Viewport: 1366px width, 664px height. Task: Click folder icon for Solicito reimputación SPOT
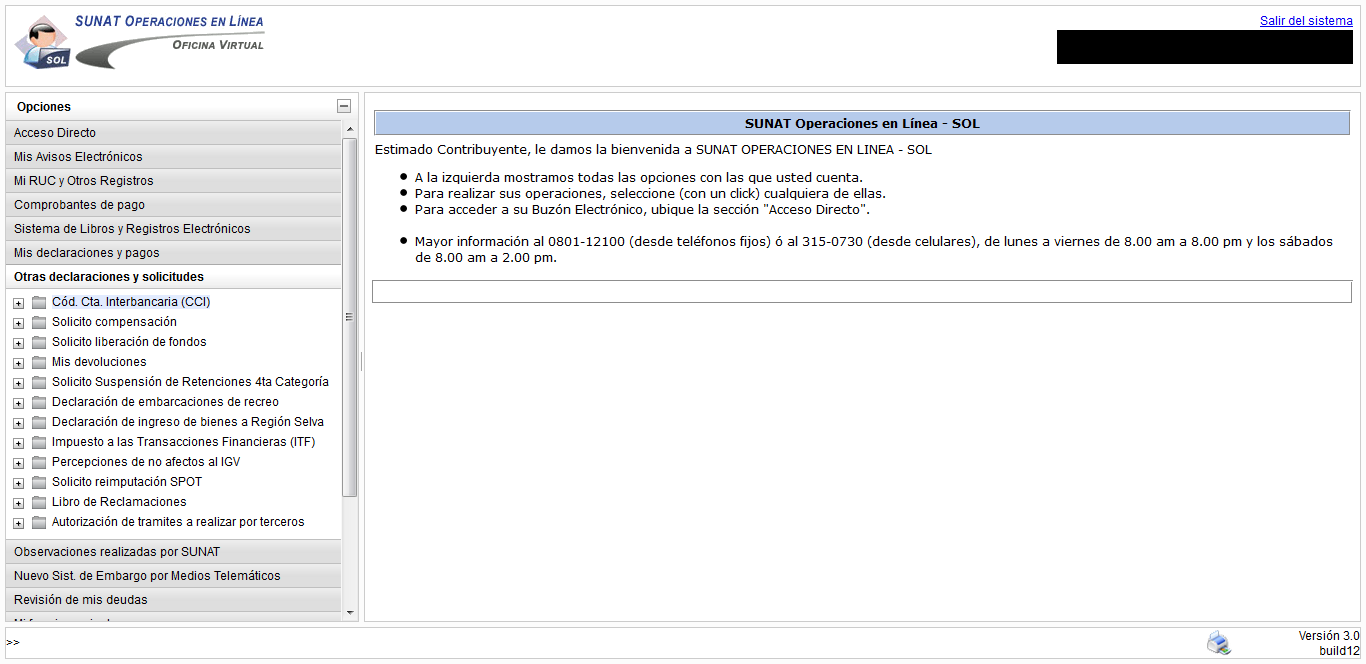click(39, 482)
